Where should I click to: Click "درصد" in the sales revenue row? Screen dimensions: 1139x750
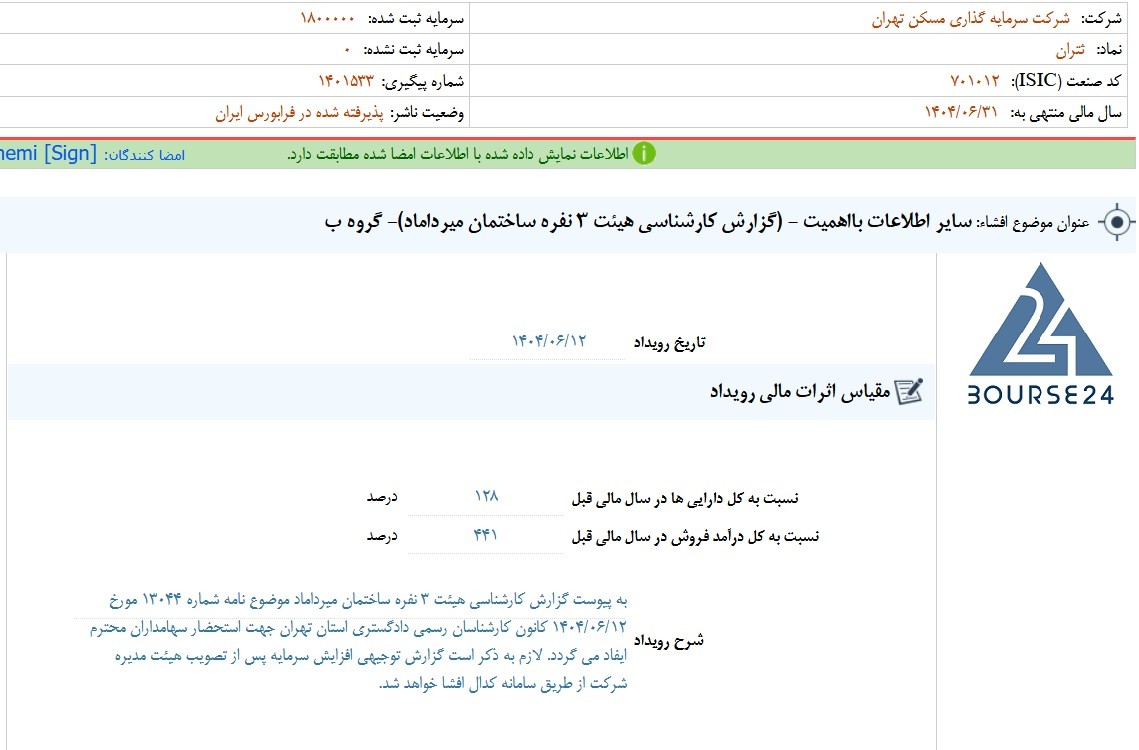click(x=382, y=536)
